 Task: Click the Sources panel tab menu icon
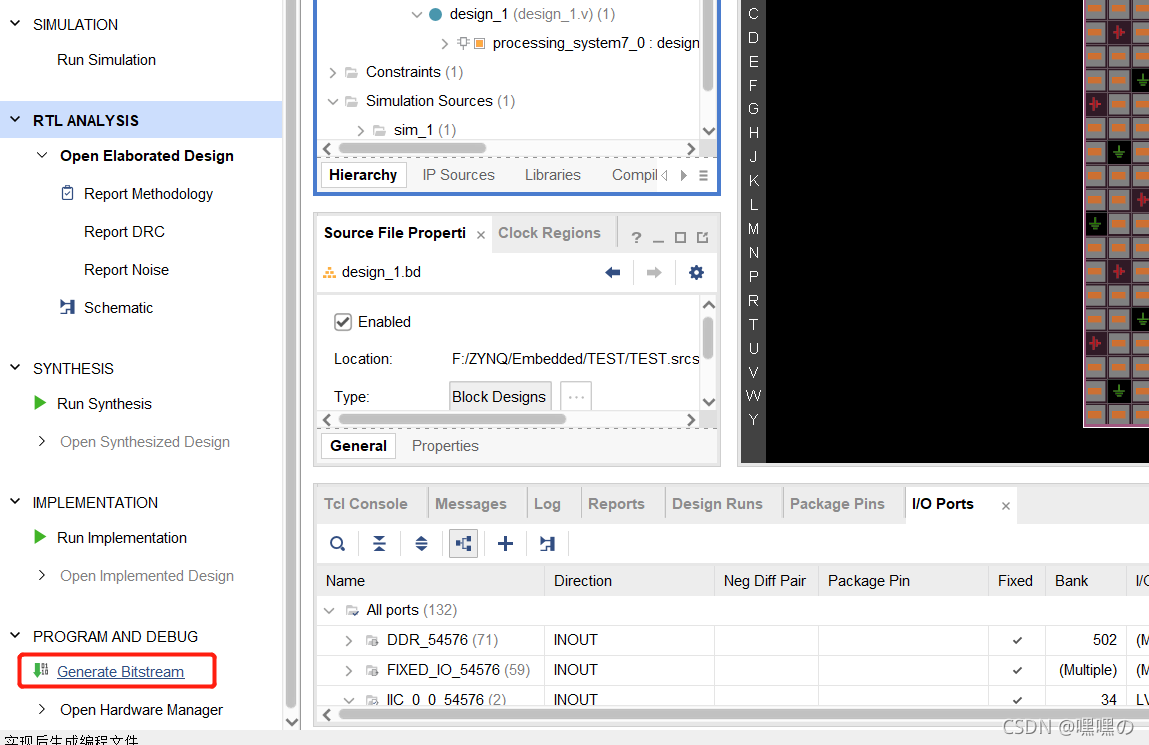click(x=703, y=175)
